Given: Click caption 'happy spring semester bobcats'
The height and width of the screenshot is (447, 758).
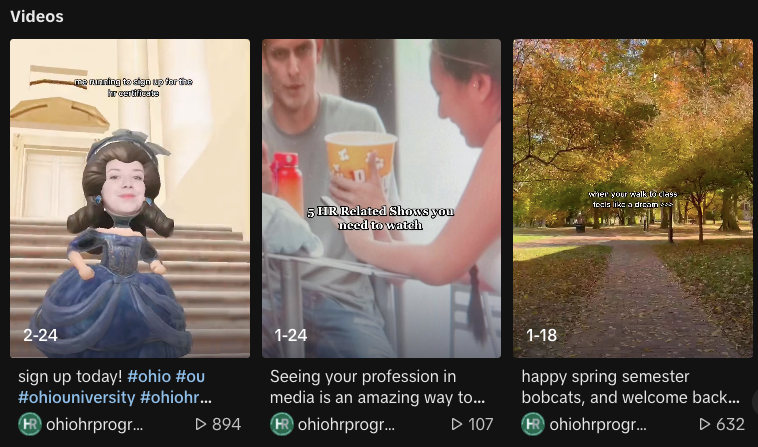Looking at the screenshot, I should click(x=630, y=387).
